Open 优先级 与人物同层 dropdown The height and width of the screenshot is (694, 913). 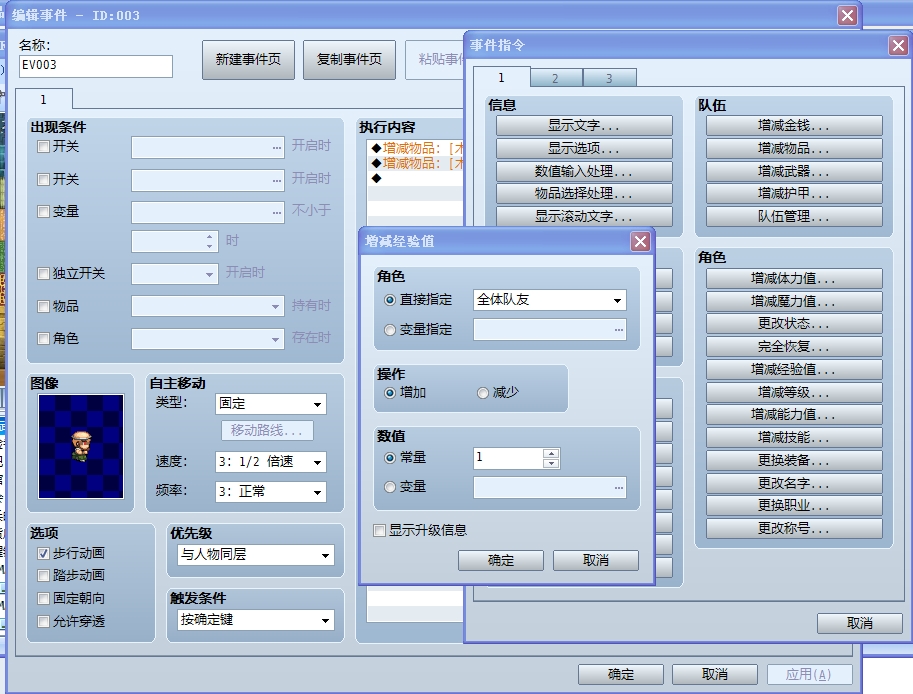coord(256,555)
